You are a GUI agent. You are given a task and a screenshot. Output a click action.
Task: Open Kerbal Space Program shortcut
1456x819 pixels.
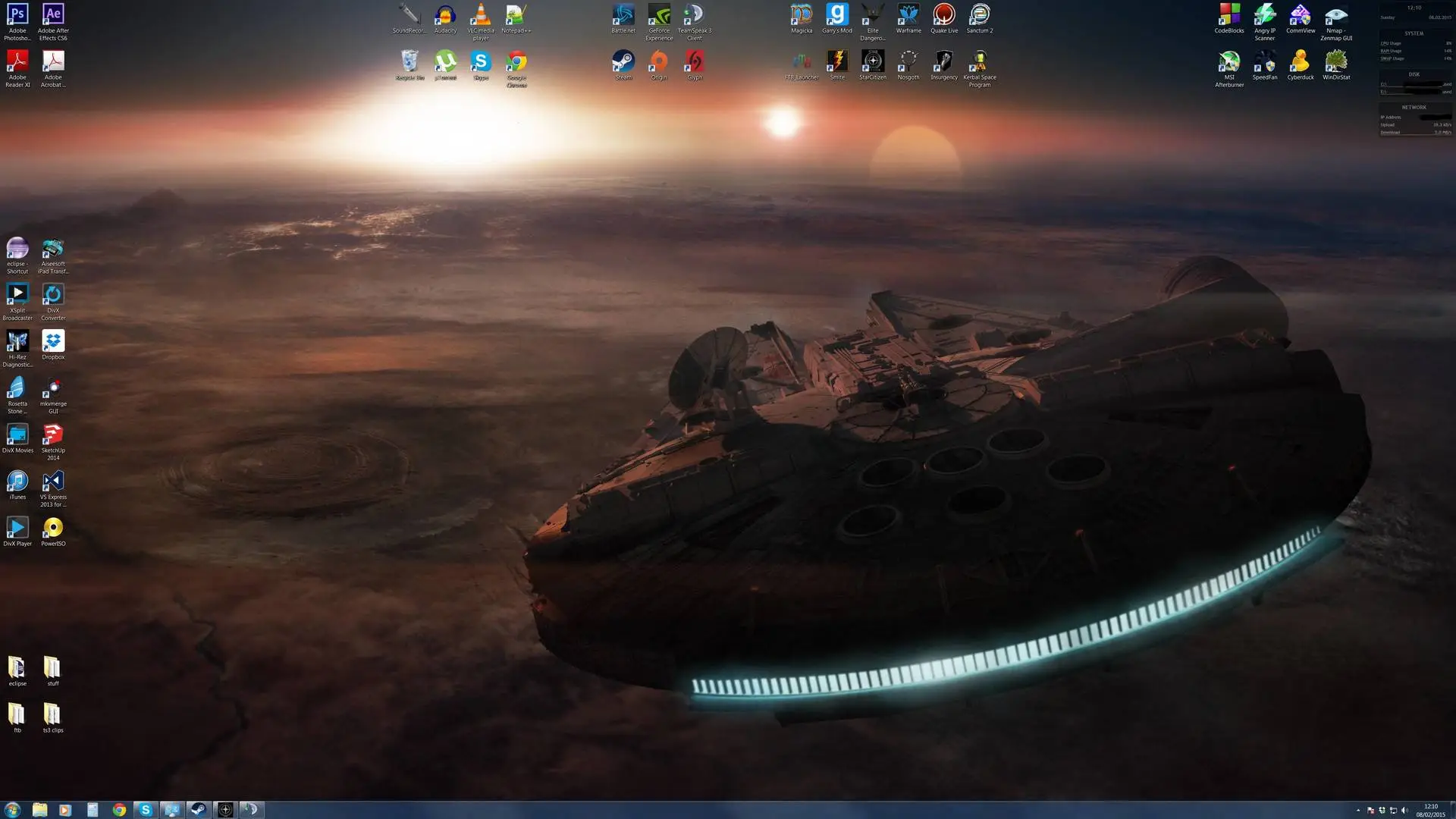click(x=980, y=68)
